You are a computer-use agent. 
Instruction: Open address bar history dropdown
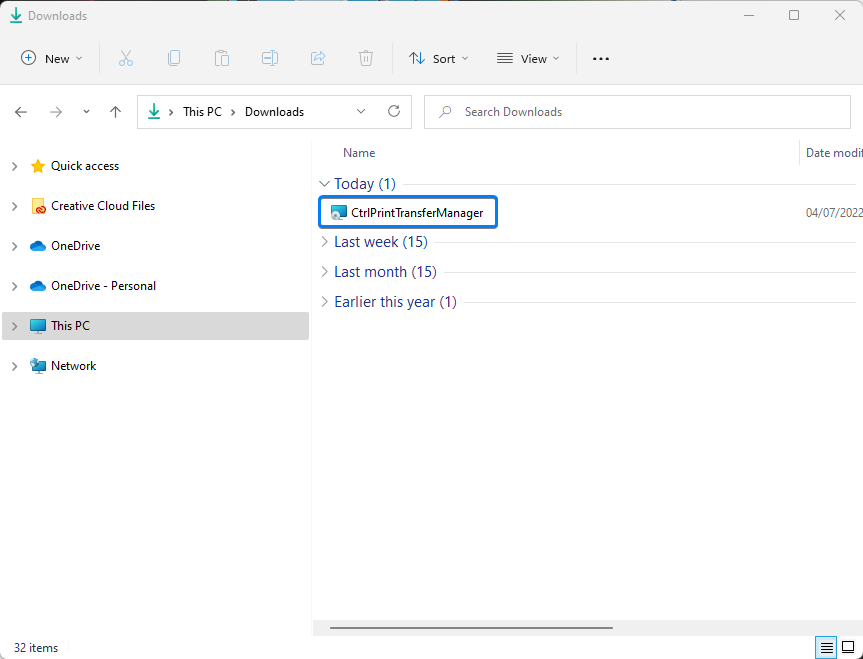point(361,111)
